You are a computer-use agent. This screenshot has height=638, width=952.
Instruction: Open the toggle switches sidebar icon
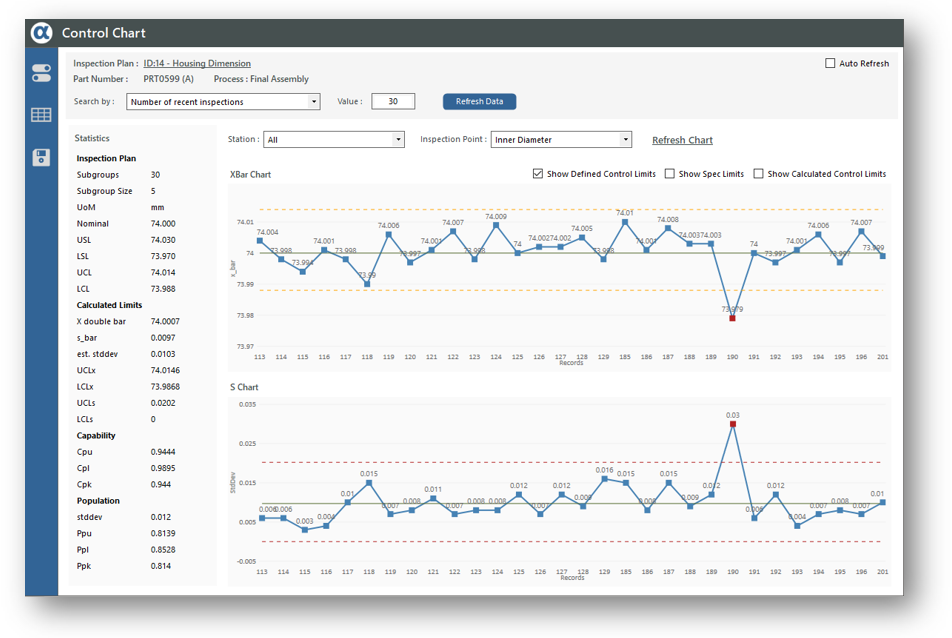point(41,73)
